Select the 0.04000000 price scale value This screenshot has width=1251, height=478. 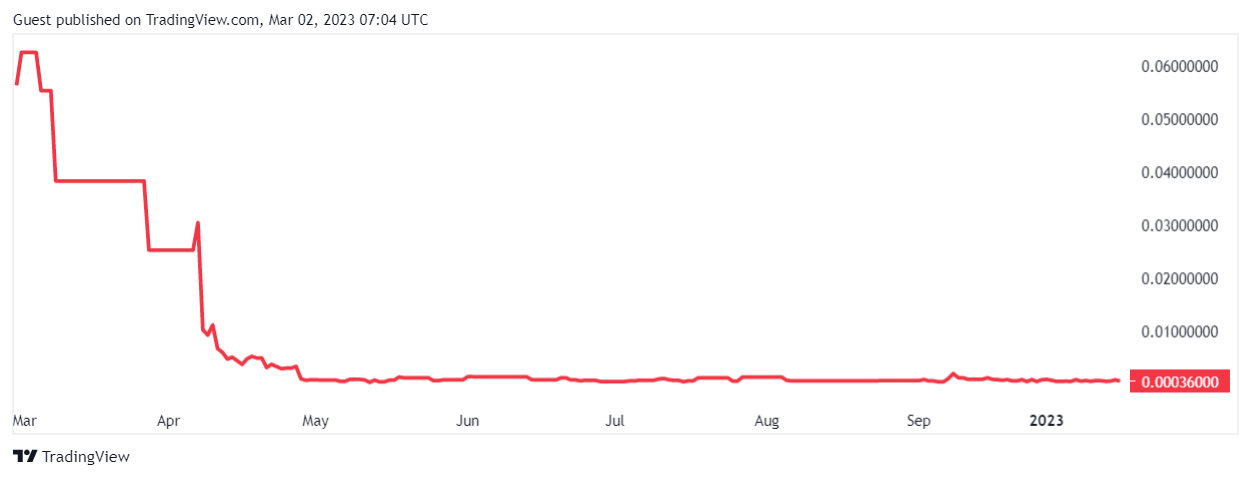pyautogui.click(x=1179, y=173)
